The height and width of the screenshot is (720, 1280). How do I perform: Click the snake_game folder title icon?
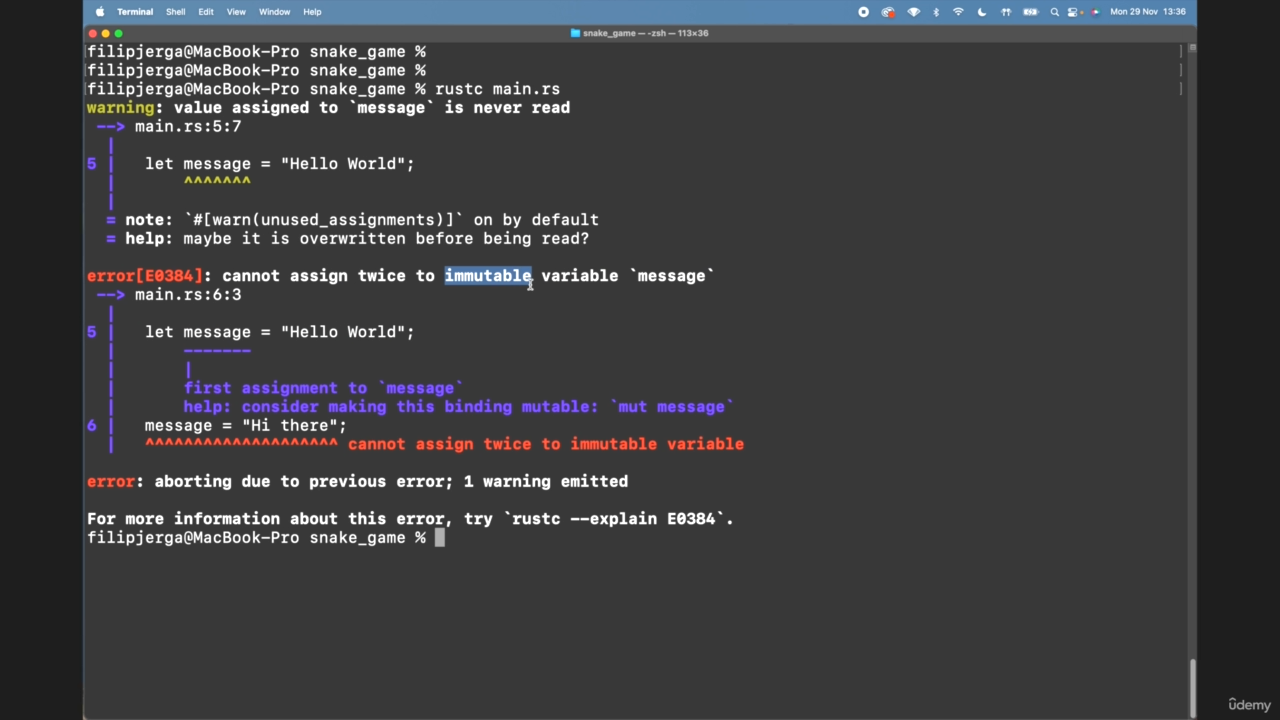coord(575,33)
